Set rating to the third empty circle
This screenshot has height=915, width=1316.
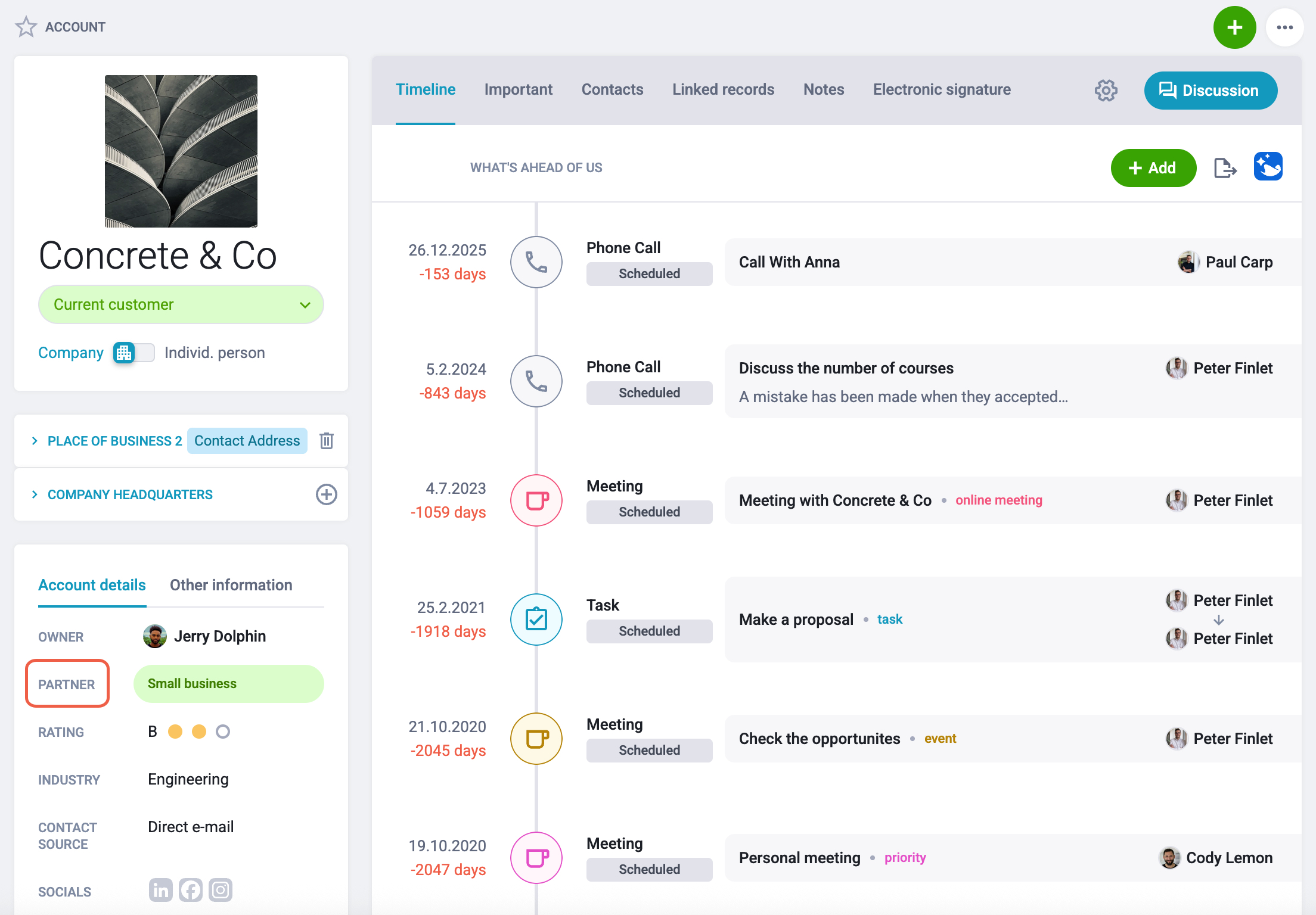click(223, 732)
